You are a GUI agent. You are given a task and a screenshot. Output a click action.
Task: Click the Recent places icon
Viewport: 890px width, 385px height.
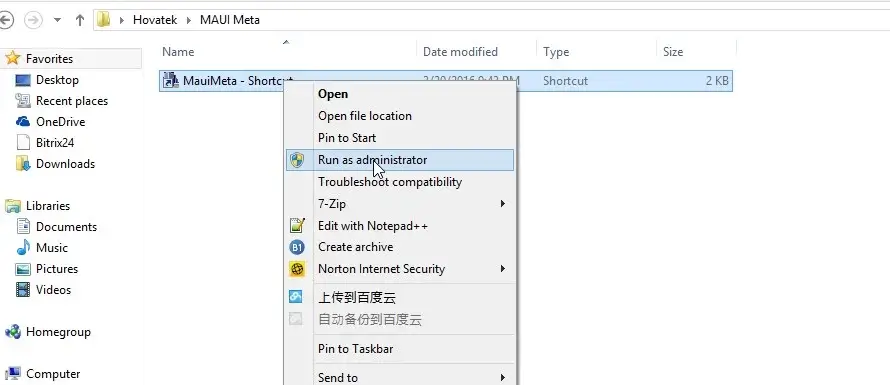tap(23, 101)
